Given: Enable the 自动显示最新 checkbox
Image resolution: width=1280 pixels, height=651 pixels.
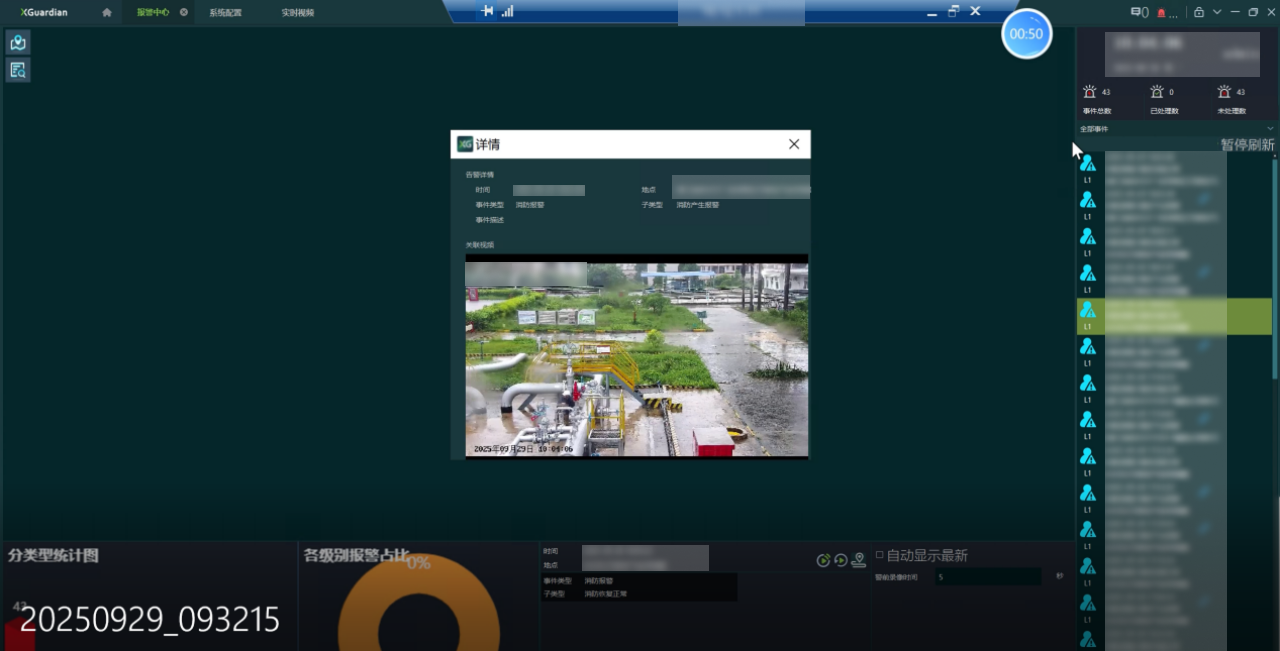Looking at the screenshot, I should click(880, 555).
